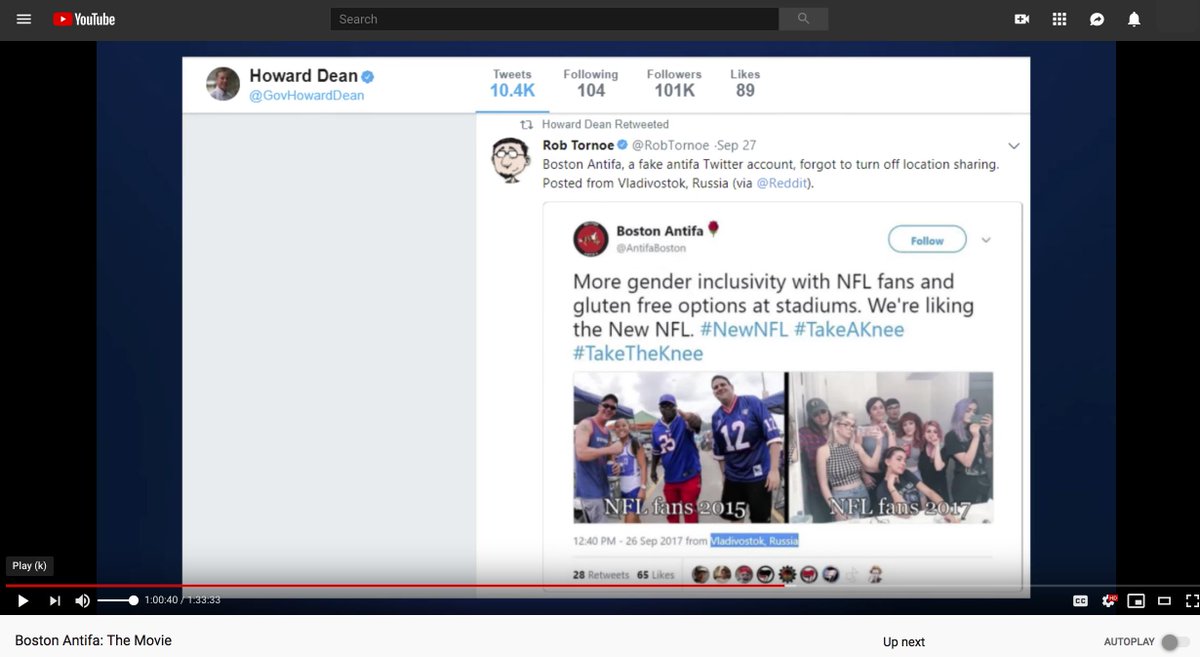The width and height of the screenshot is (1200, 657).
Task: Enable the miniplayer
Action: point(1136,600)
